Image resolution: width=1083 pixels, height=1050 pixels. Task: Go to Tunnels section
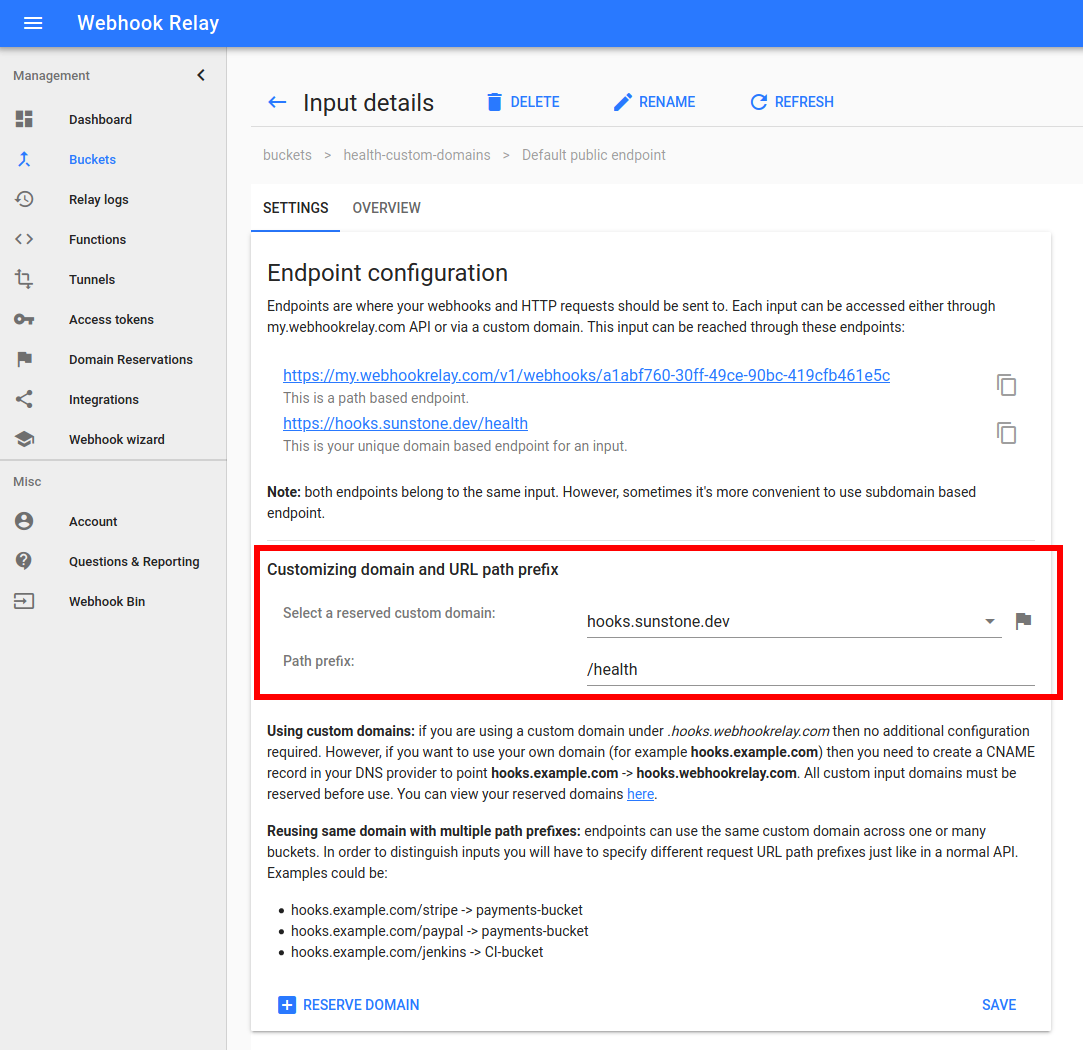point(92,280)
